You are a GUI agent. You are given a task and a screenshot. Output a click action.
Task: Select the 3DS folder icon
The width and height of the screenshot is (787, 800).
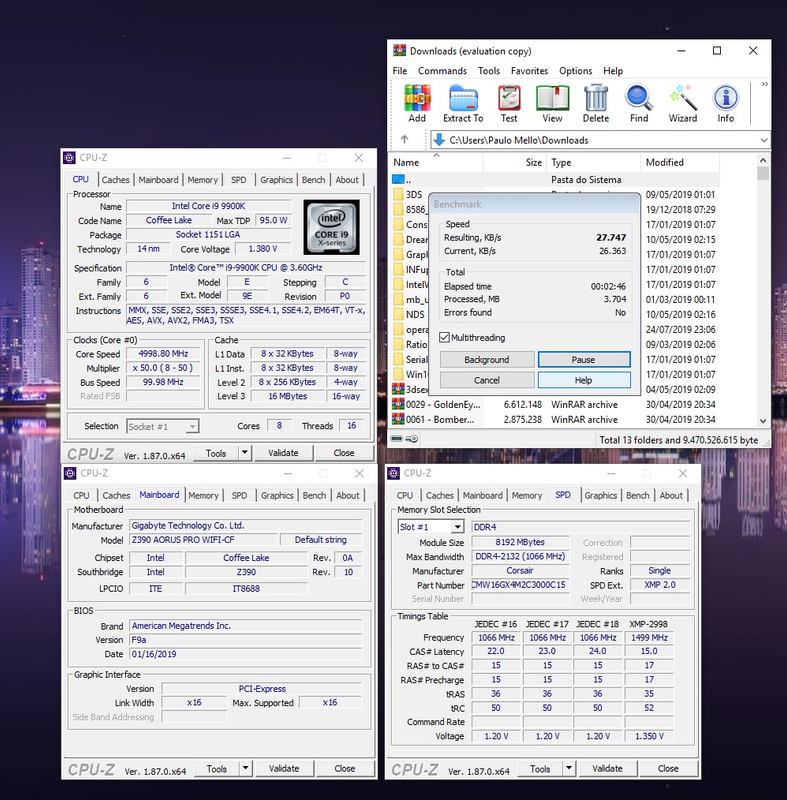(x=398, y=194)
